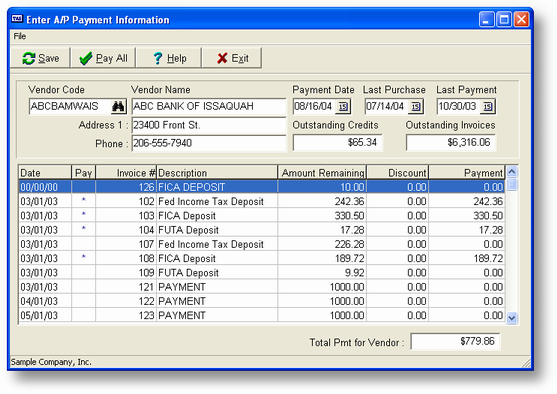
Task: Click the Discount column header
Action: click(398, 173)
